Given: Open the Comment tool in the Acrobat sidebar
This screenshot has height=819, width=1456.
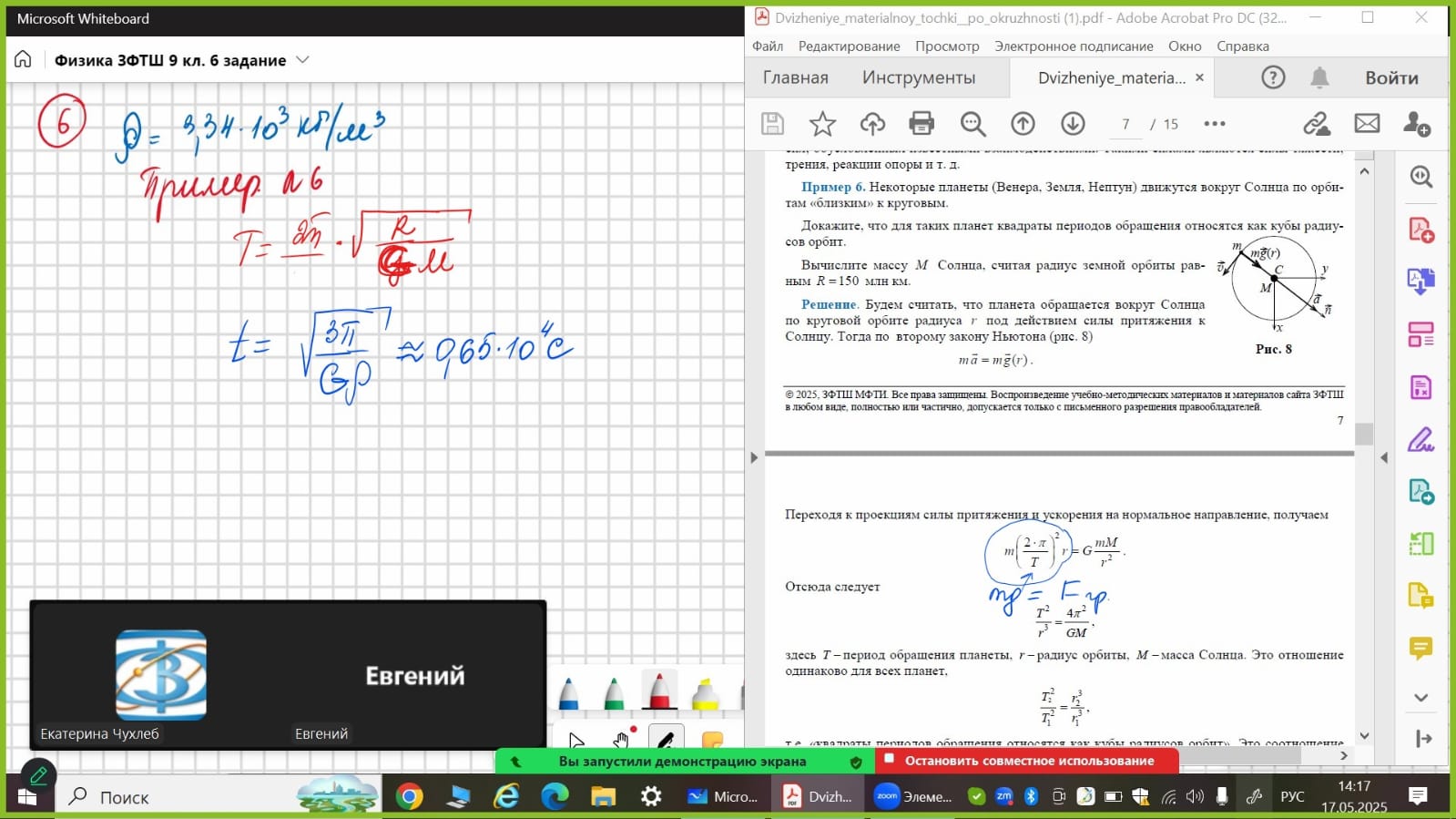Looking at the screenshot, I should (x=1420, y=648).
